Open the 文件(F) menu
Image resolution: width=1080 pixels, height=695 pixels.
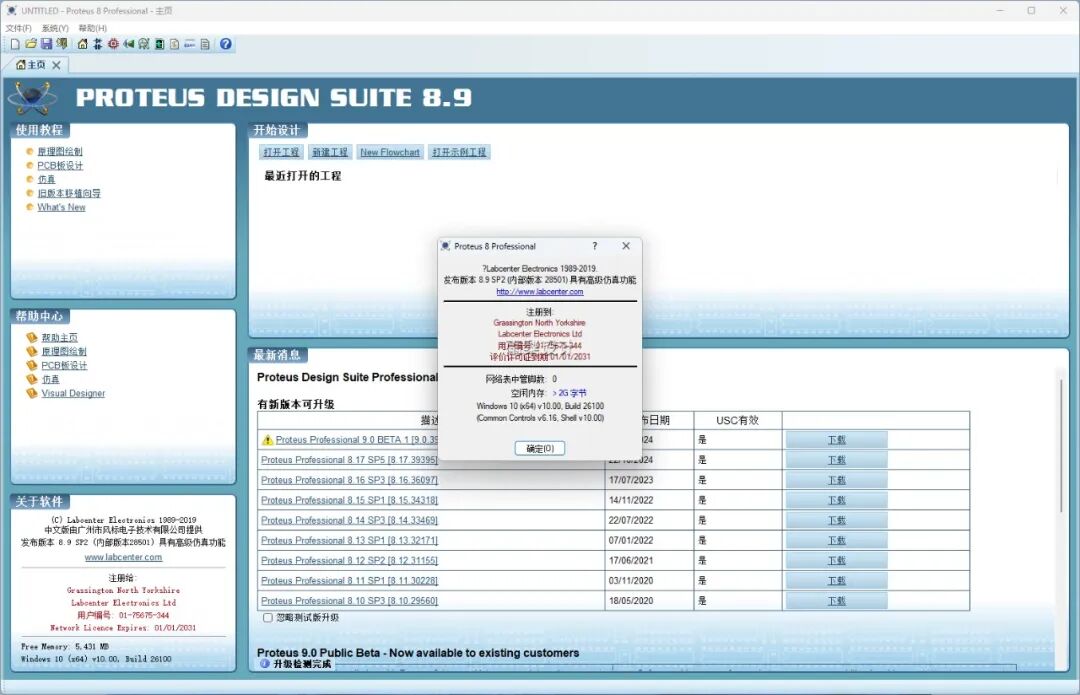pyautogui.click(x=20, y=27)
